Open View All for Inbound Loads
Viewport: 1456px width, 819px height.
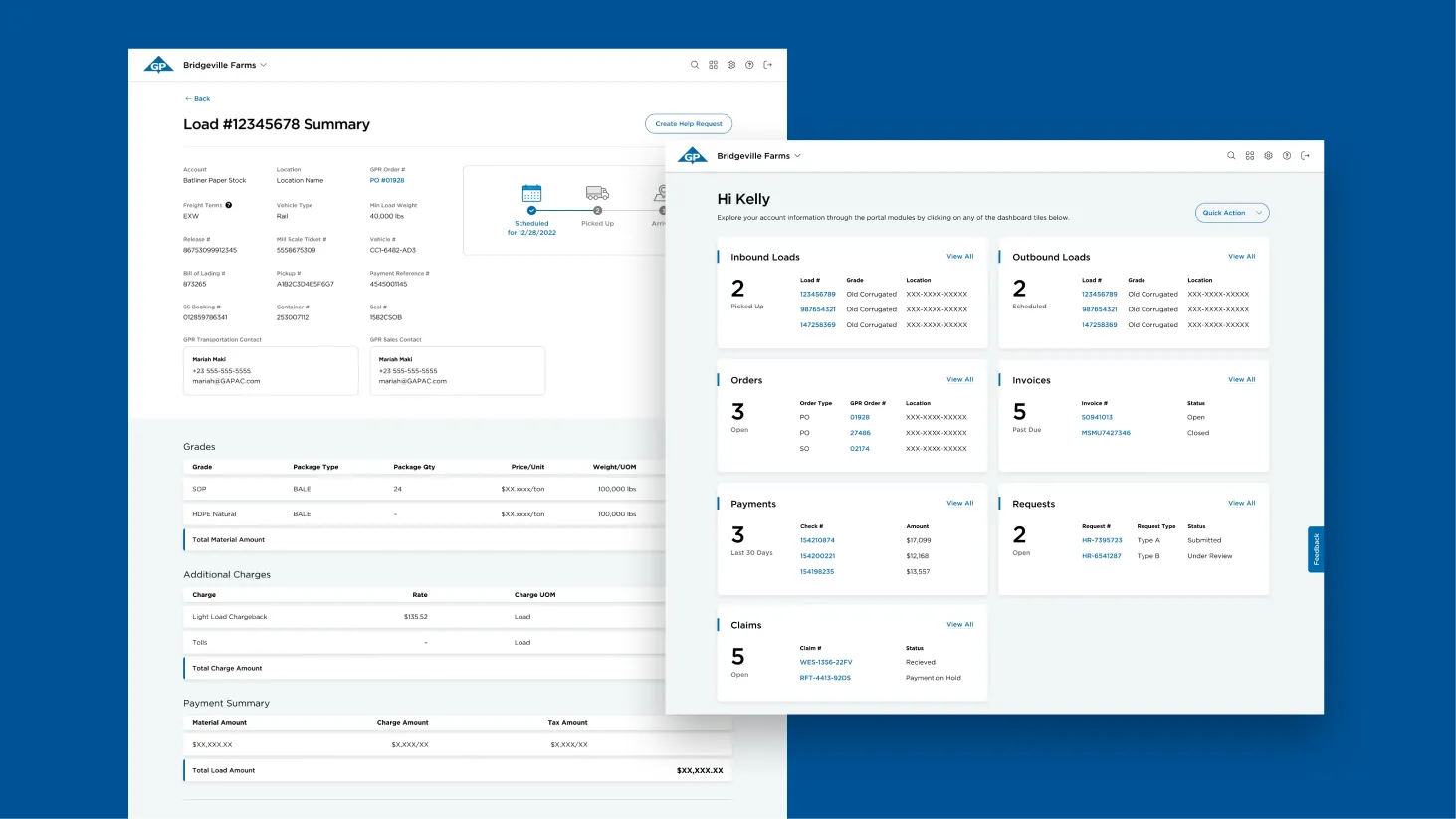(x=960, y=257)
